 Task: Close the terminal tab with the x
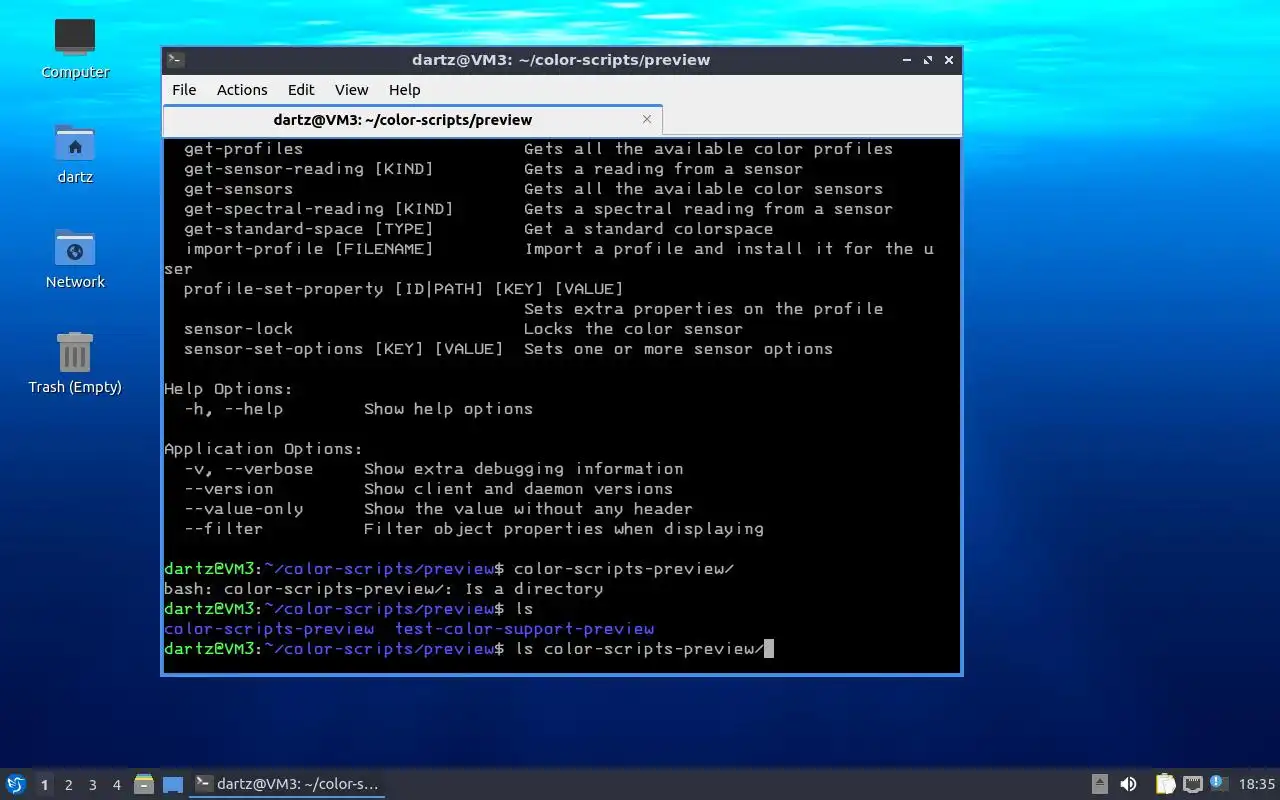click(x=647, y=119)
